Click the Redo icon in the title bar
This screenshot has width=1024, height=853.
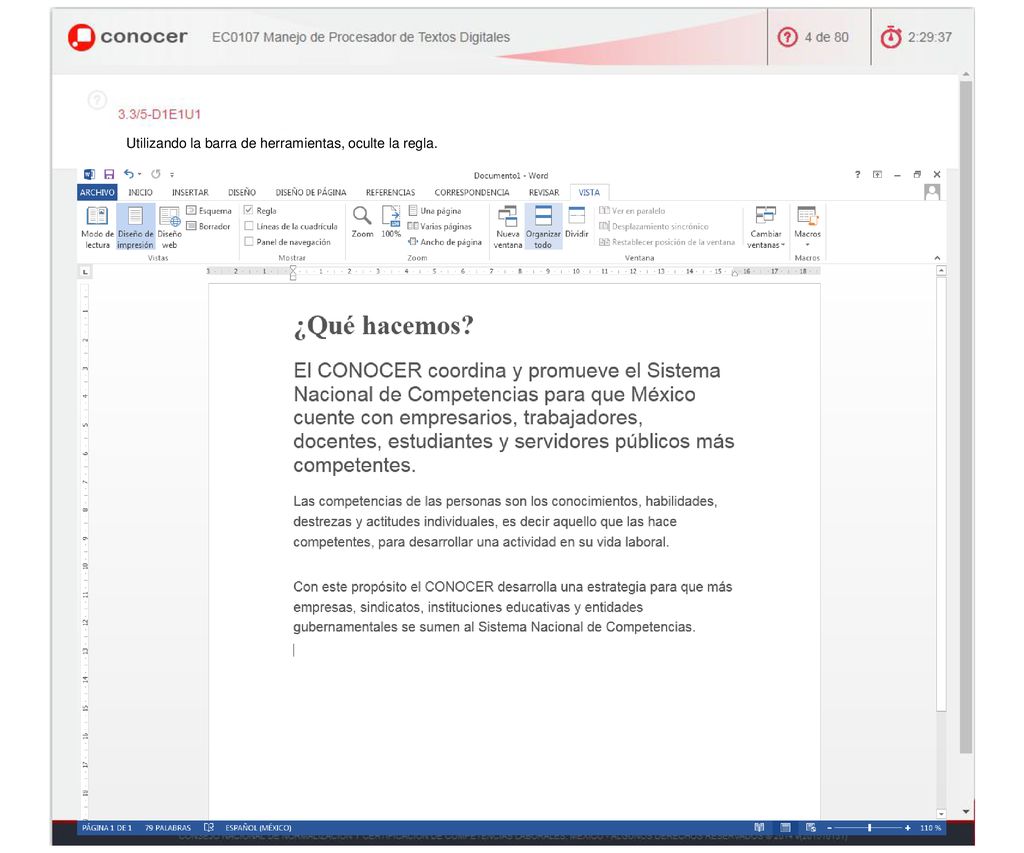click(x=155, y=174)
